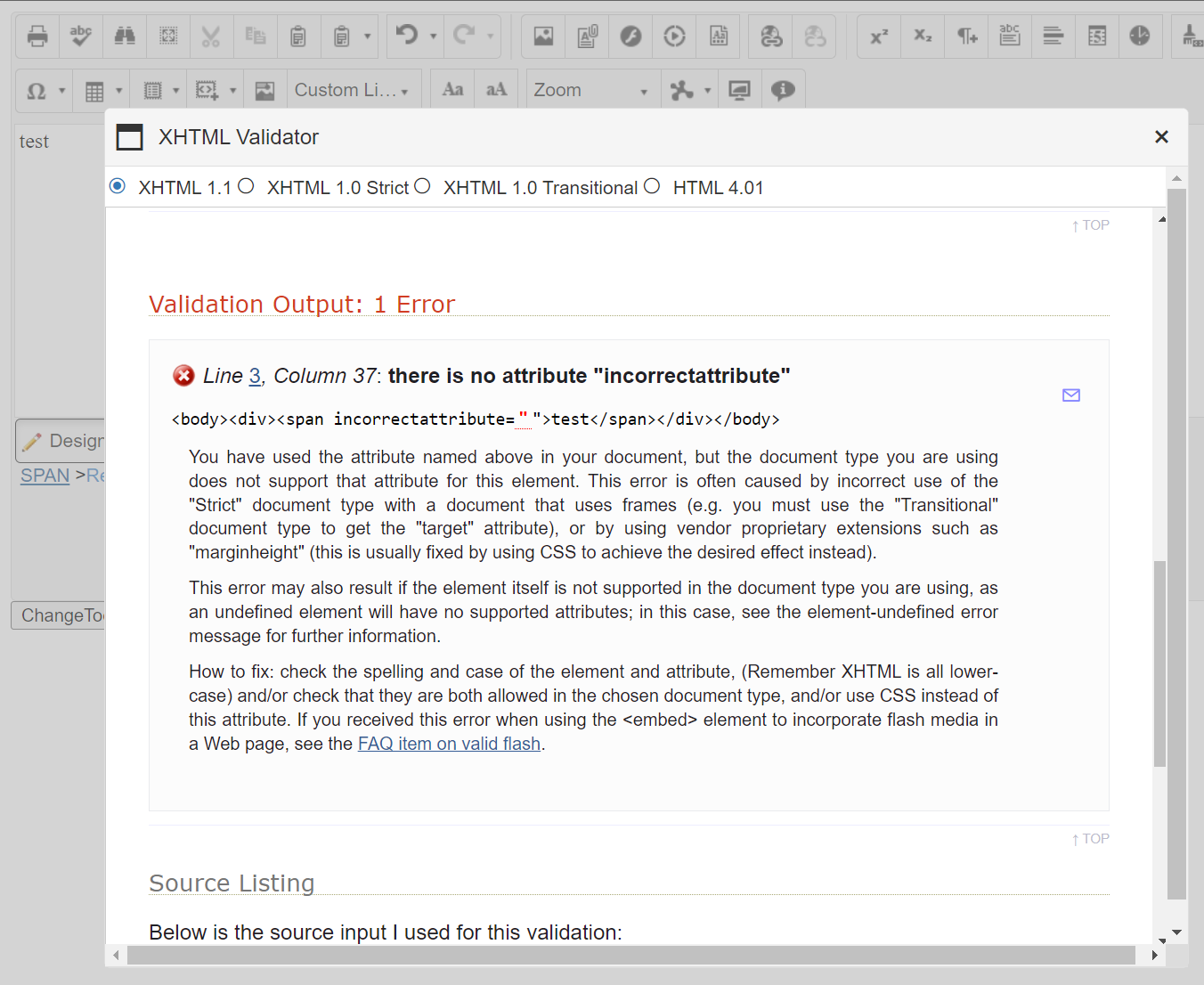Open the About dialog (info bubble icon)
The image size is (1204, 985).
coord(783,90)
